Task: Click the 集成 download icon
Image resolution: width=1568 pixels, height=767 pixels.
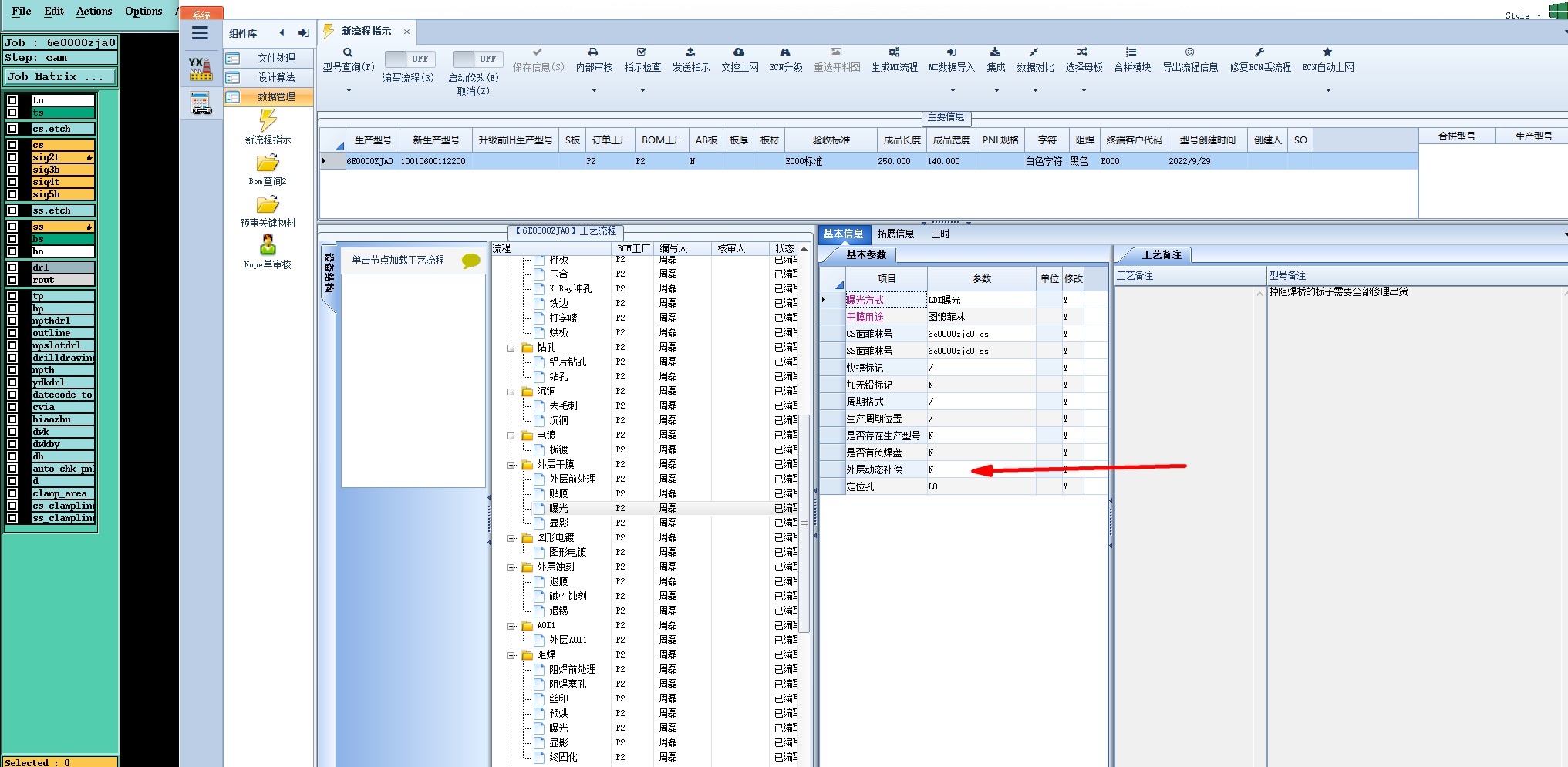Action: [x=995, y=52]
